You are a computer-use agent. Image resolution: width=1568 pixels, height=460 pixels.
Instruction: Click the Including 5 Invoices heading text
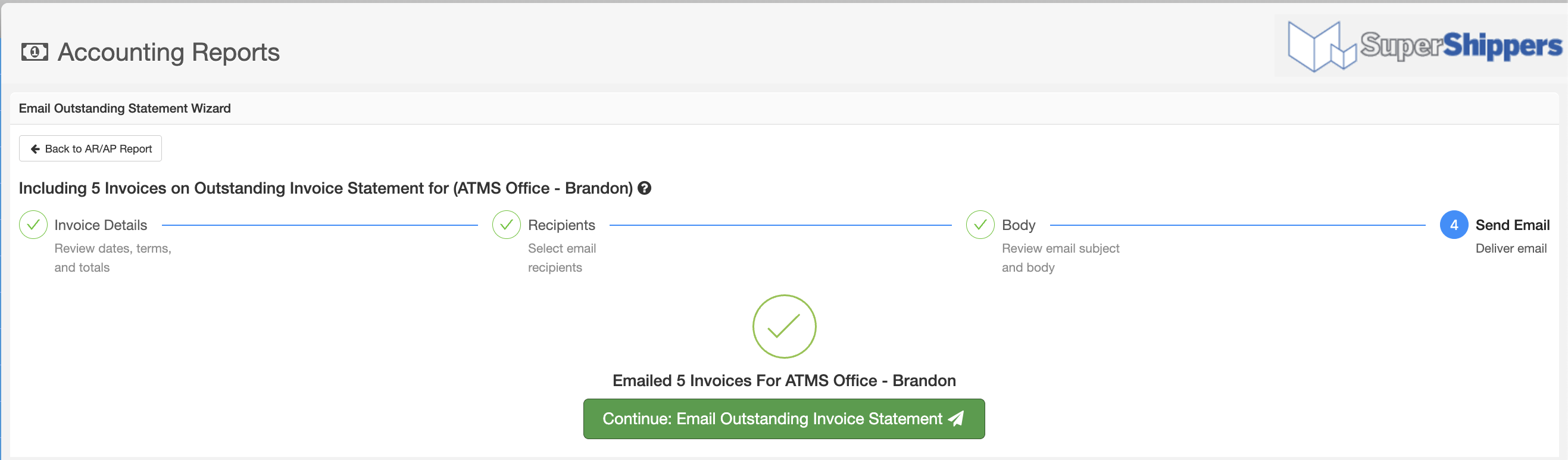326,188
